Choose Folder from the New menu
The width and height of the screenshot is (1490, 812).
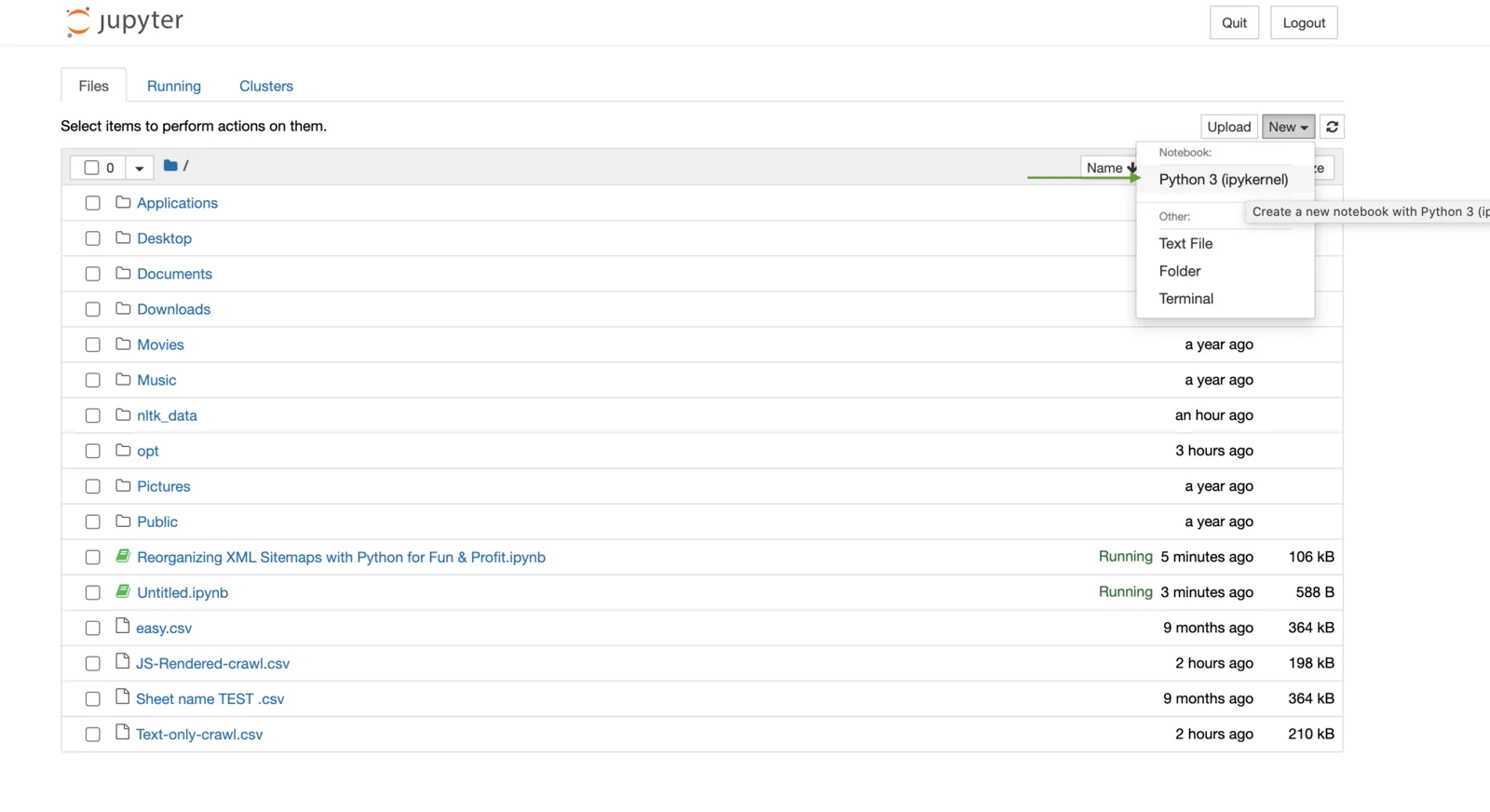[x=1180, y=271]
